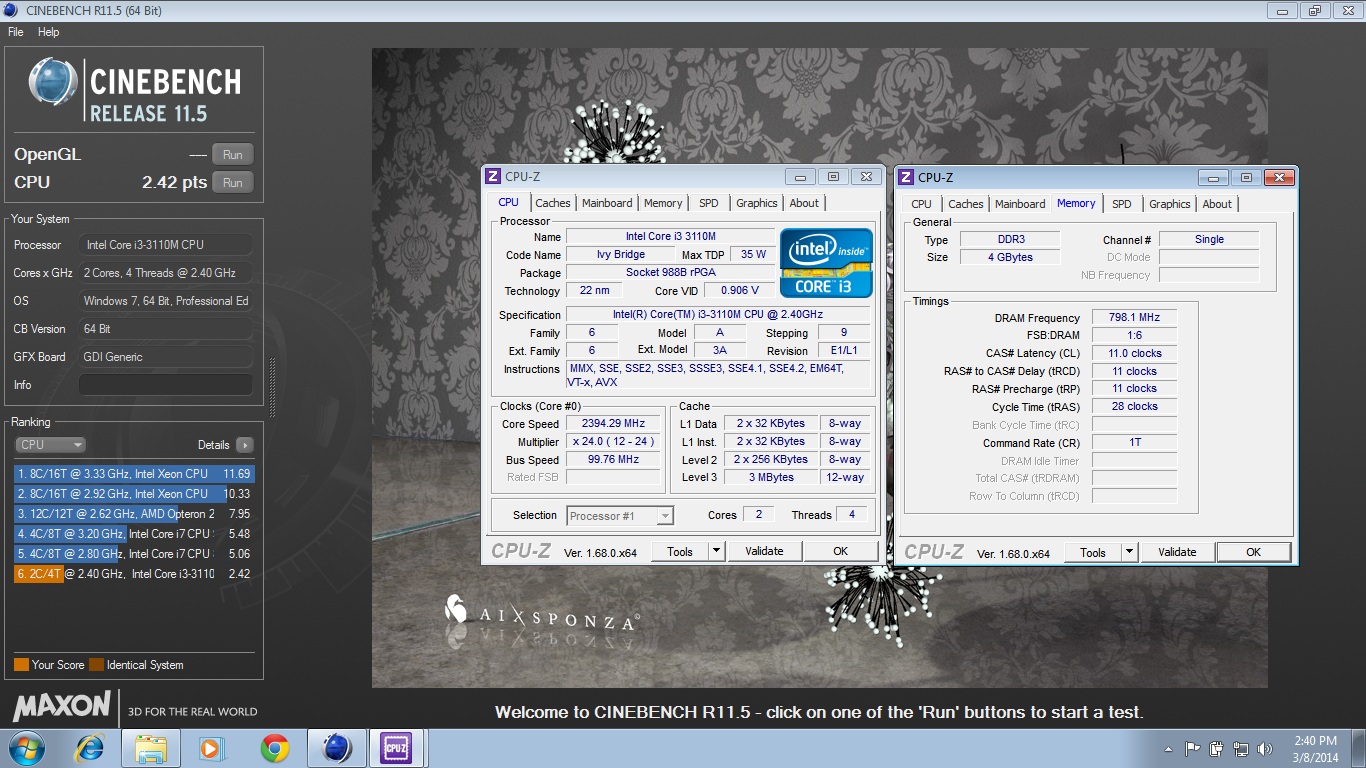Switch to SPD tab in left CPU-Z window
The height and width of the screenshot is (768, 1366).
709,203
